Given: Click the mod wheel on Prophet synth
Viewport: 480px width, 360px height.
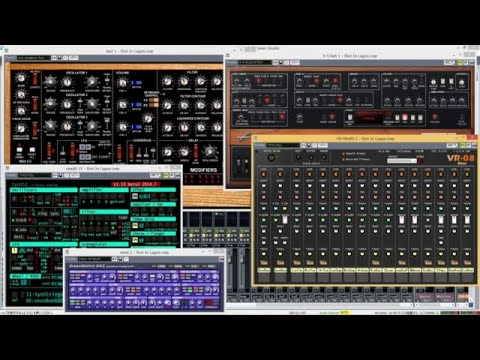Looking at the screenshot, I should point(247,166).
